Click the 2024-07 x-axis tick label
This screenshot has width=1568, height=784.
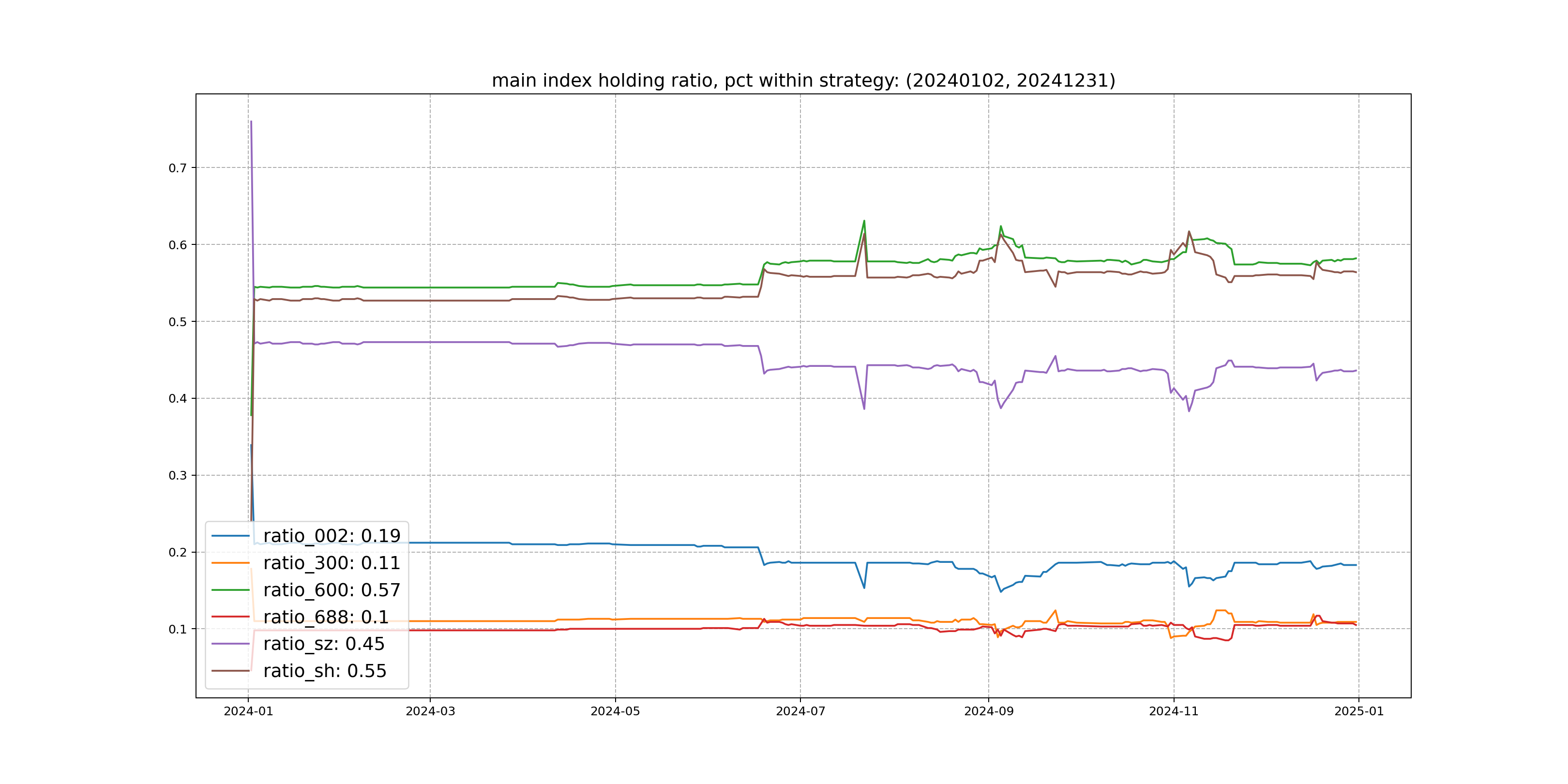pyautogui.click(x=800, y=711)
